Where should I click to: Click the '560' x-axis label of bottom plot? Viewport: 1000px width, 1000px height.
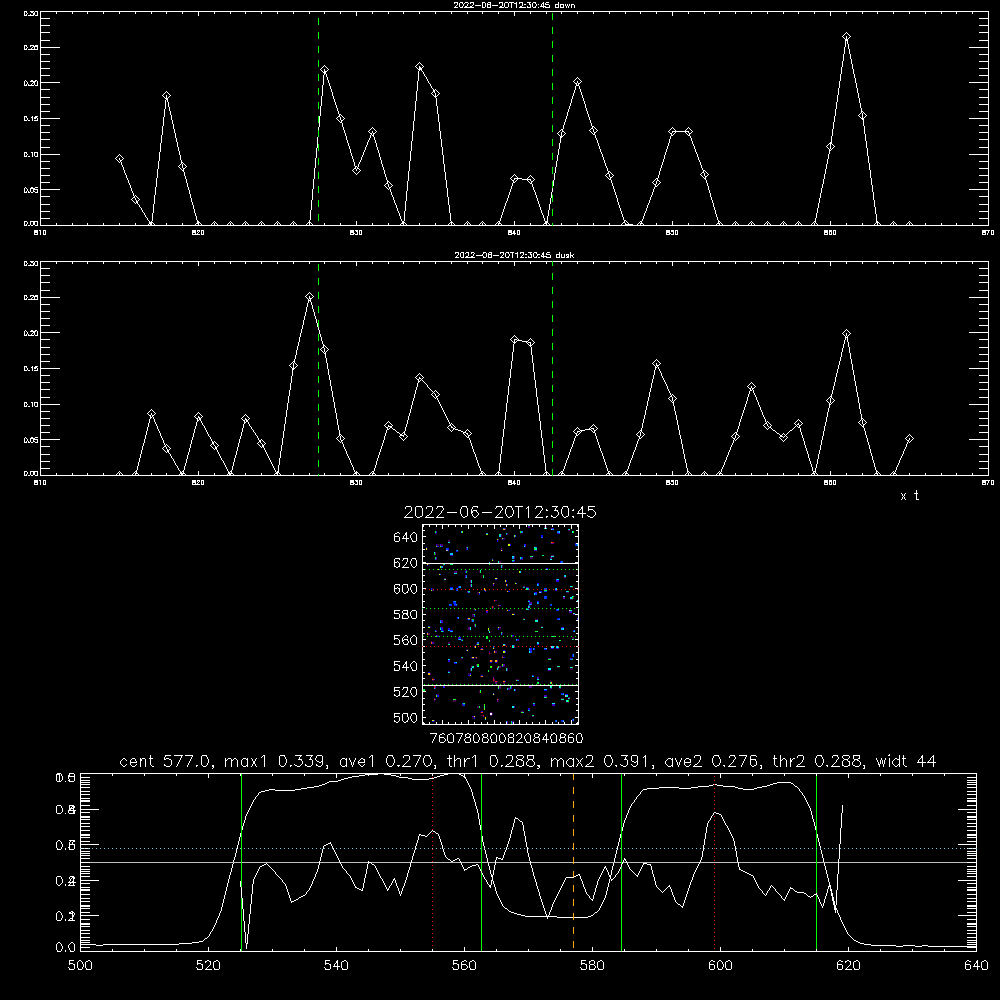464,966
